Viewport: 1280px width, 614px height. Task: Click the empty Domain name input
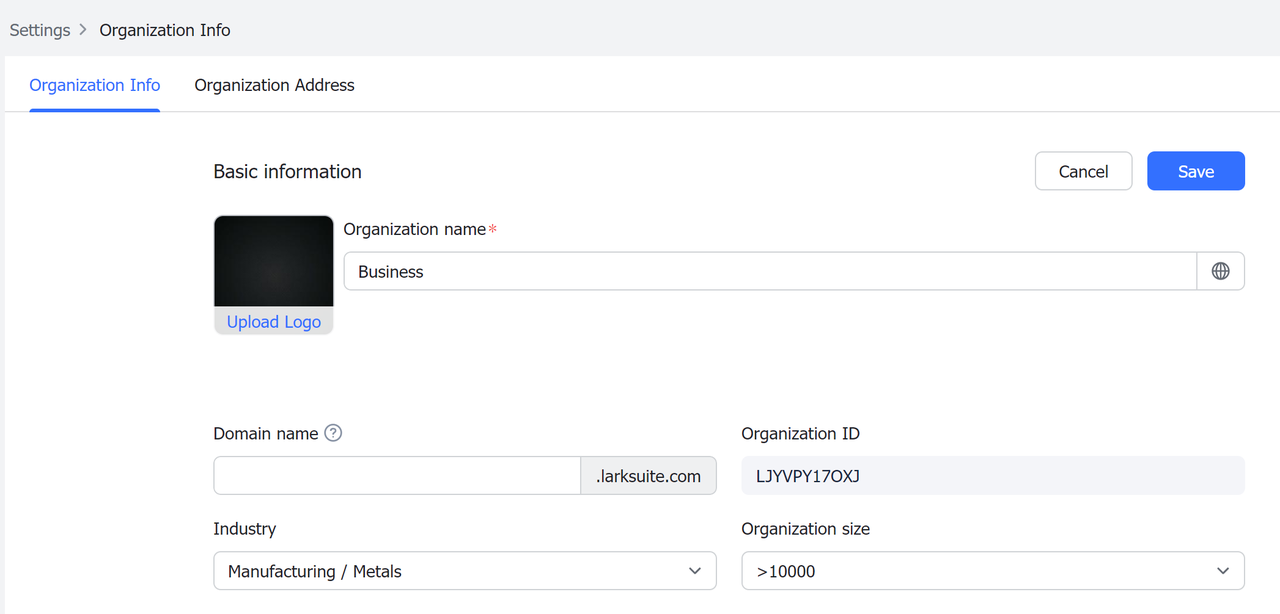[397, 476]
